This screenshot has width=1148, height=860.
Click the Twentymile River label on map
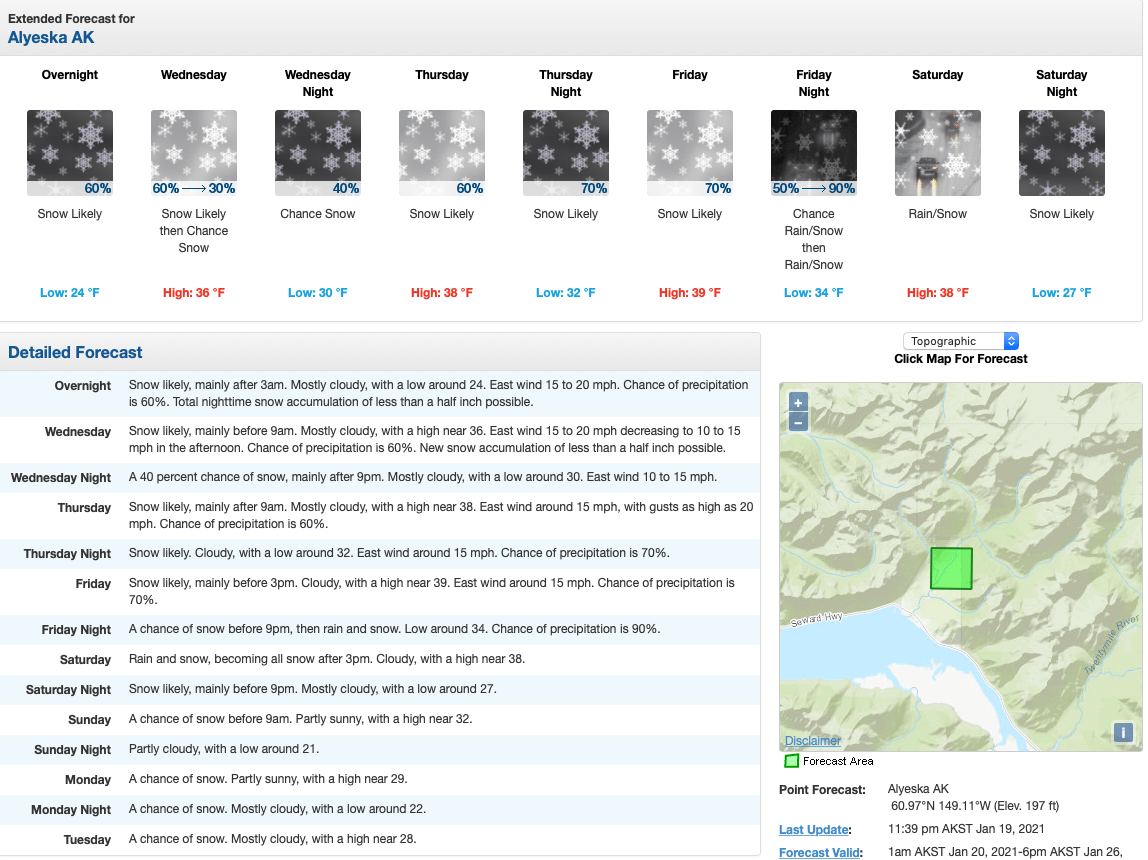[1111, 645]
